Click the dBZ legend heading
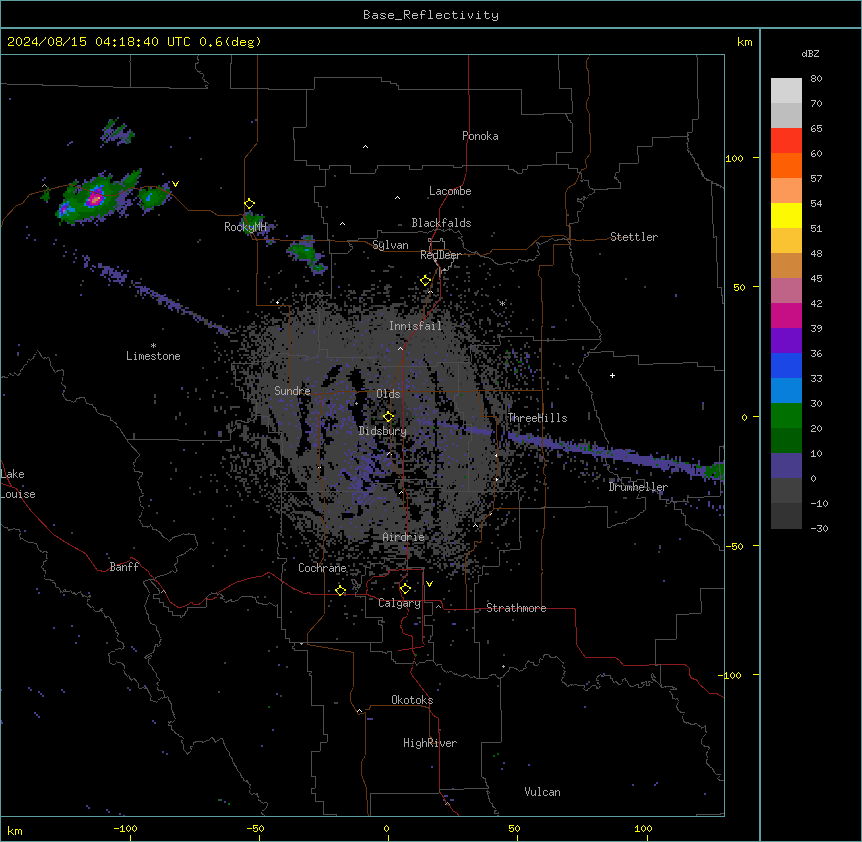This screenshot has width=862, height=842. [810, 53]
